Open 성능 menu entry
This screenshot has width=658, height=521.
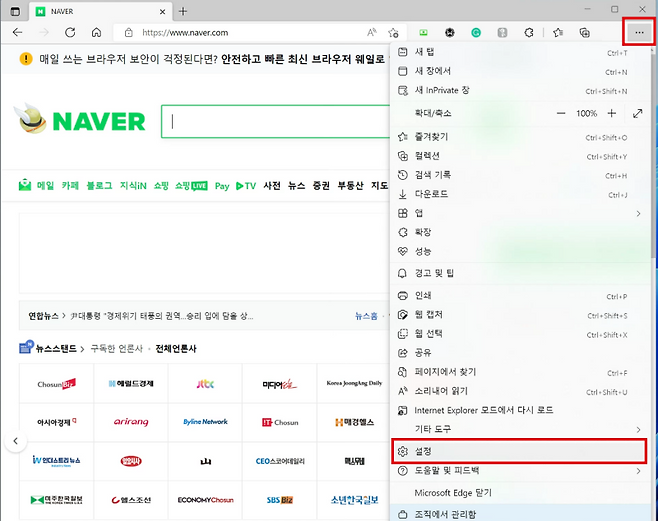tap(520, 252)
